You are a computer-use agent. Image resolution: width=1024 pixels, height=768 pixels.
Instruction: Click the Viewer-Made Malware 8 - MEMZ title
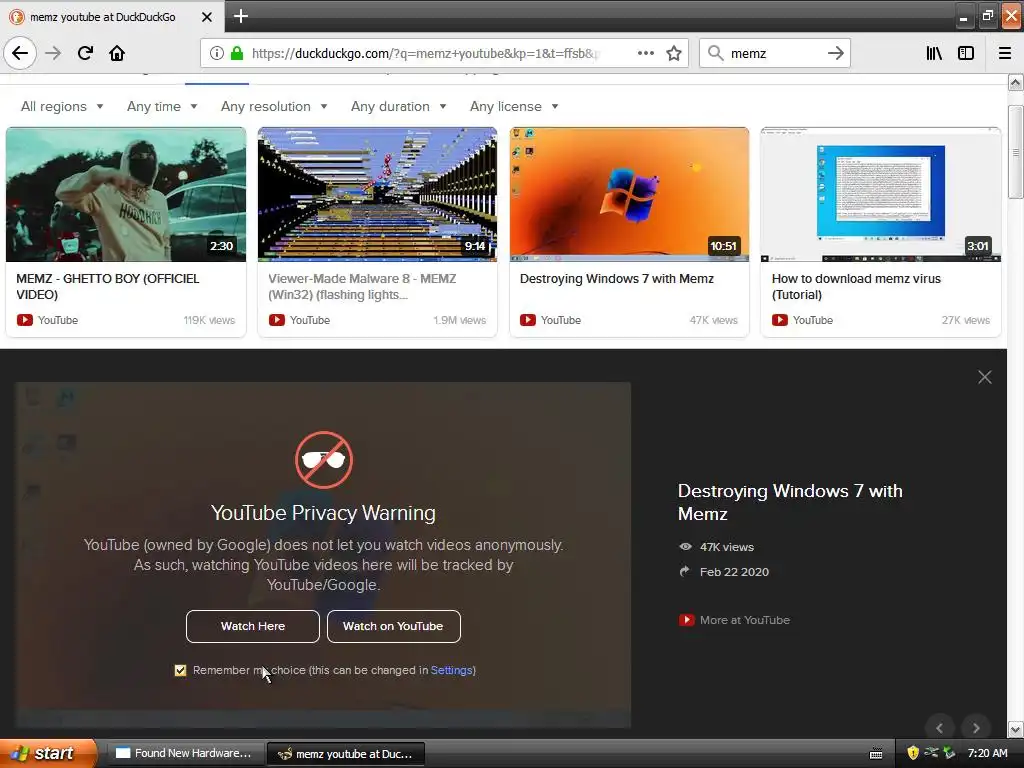(x=362, y=287)
